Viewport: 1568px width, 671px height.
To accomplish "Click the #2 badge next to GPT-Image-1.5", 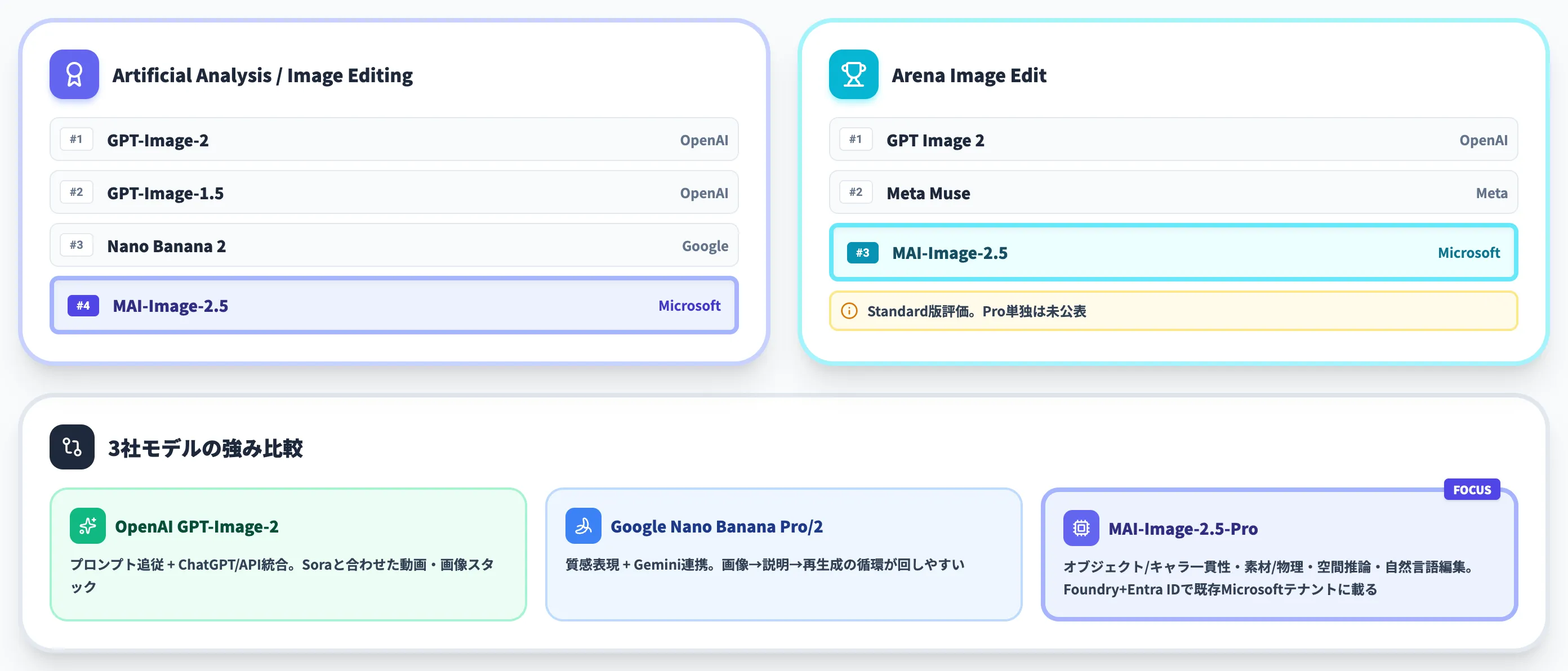I will pos(76,192).
